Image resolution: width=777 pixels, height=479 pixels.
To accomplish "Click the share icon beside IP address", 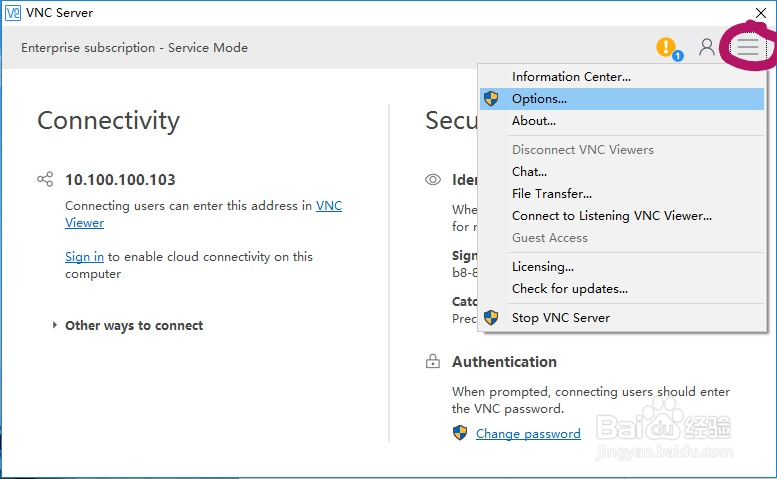I will (45, 180).
